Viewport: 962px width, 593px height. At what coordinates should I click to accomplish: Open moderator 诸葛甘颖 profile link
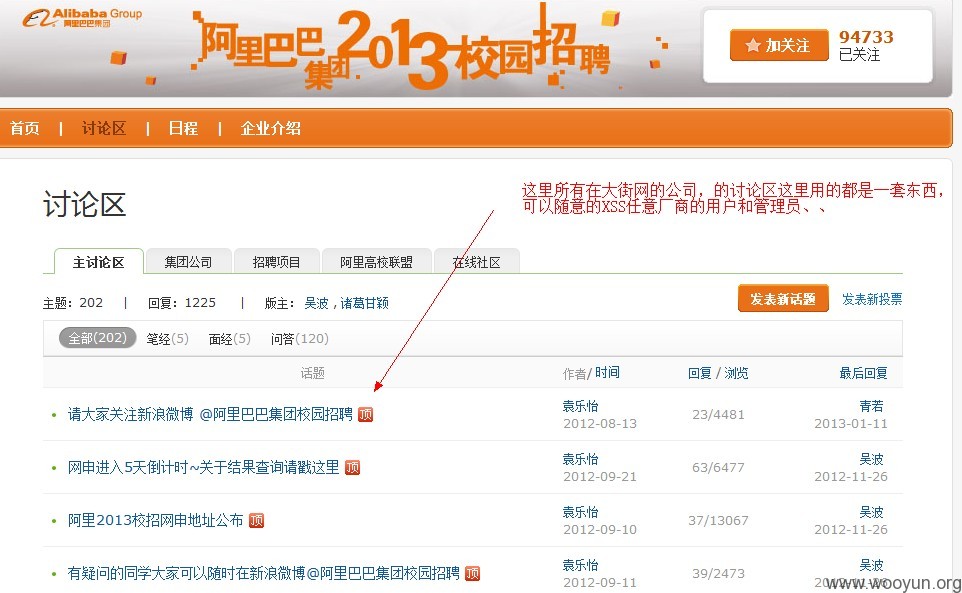(x=364, y=303)
